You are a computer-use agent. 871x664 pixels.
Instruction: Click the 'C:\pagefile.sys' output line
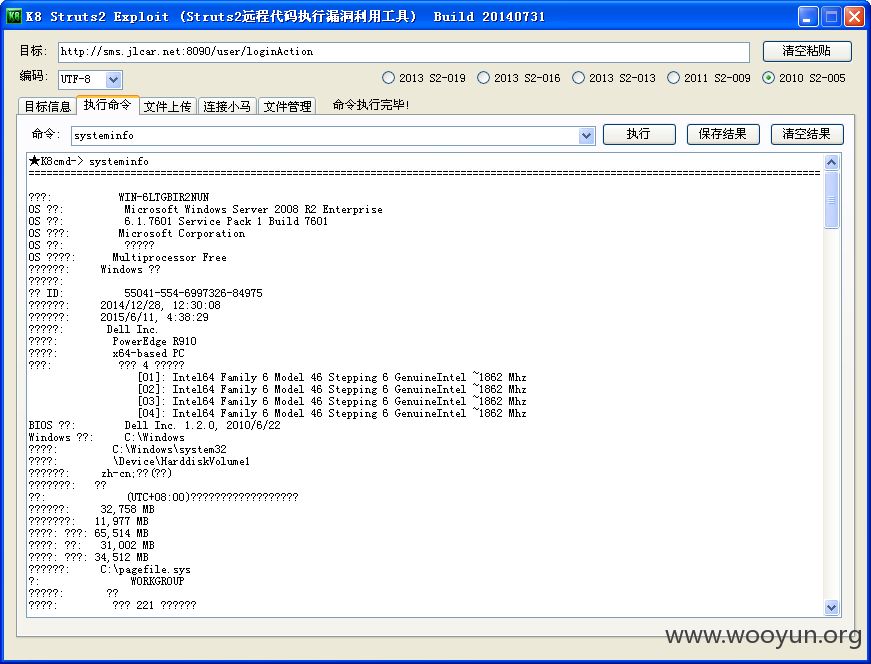pos(146,570)
